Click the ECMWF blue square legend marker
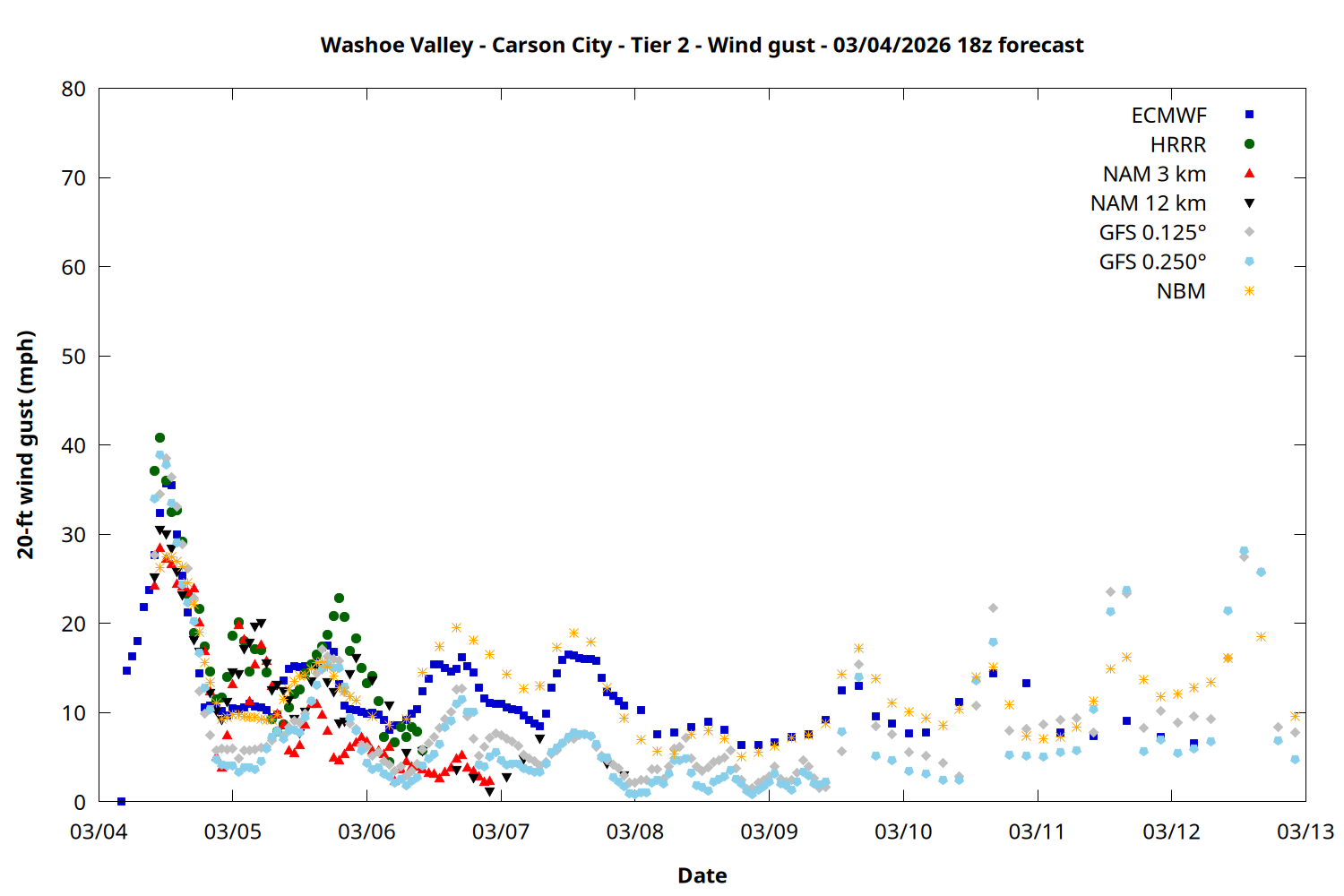Image resolution: width=1344 pixels, height=896 pixels. [x=1249, y=115]
